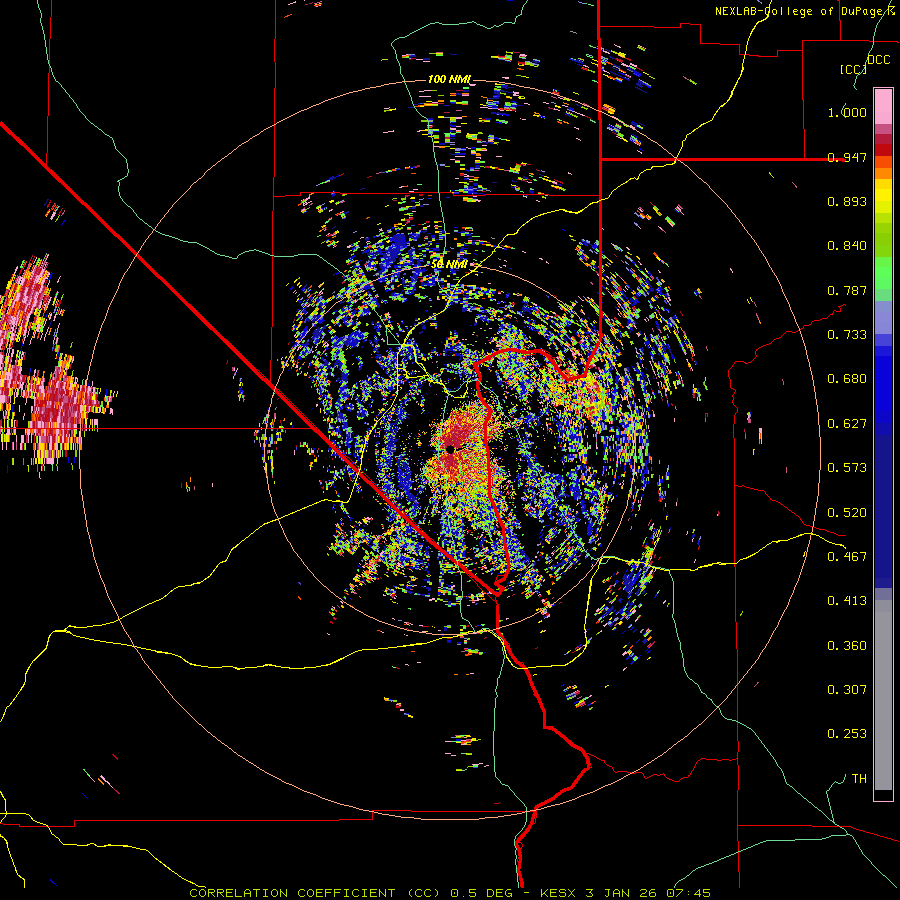Click the 0.307 scale value
The width and height of the screenshot is (900, 900).
point(847,690)
